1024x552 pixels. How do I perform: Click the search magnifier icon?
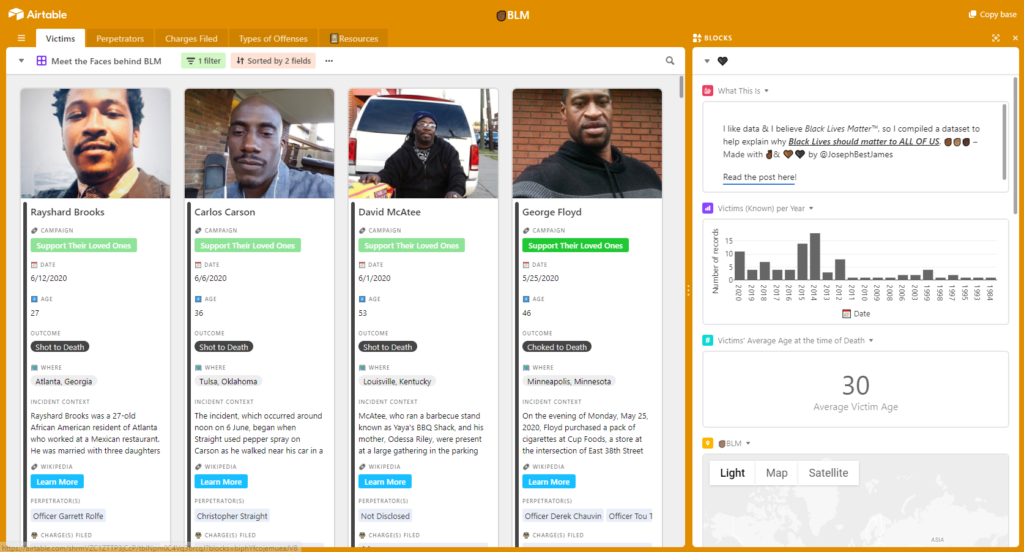pyautogui.click(x=670, y=61)
